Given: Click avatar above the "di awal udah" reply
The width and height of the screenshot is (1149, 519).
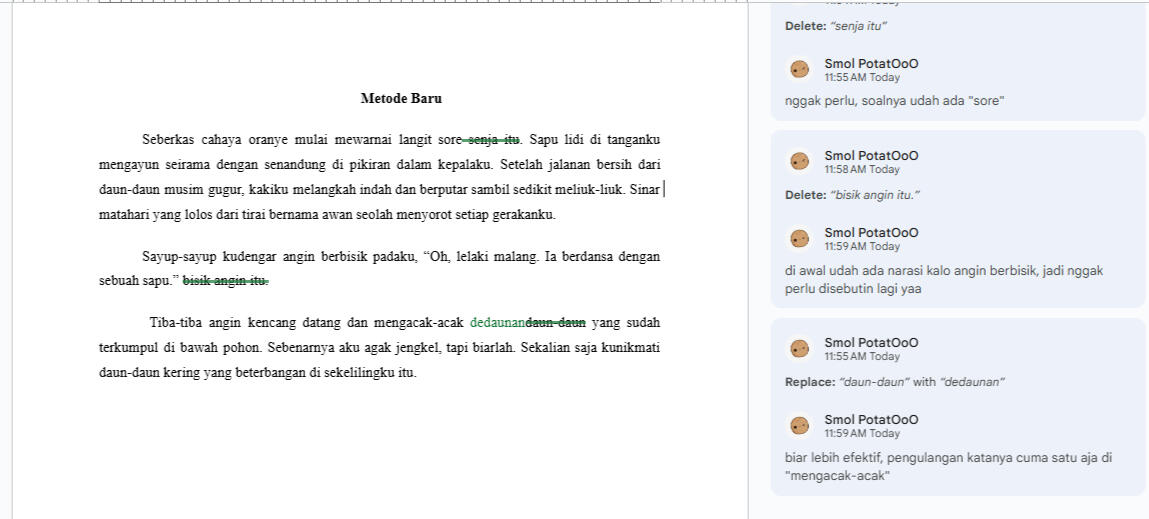Looking at the screenshot, I should [x=799, y=238].
